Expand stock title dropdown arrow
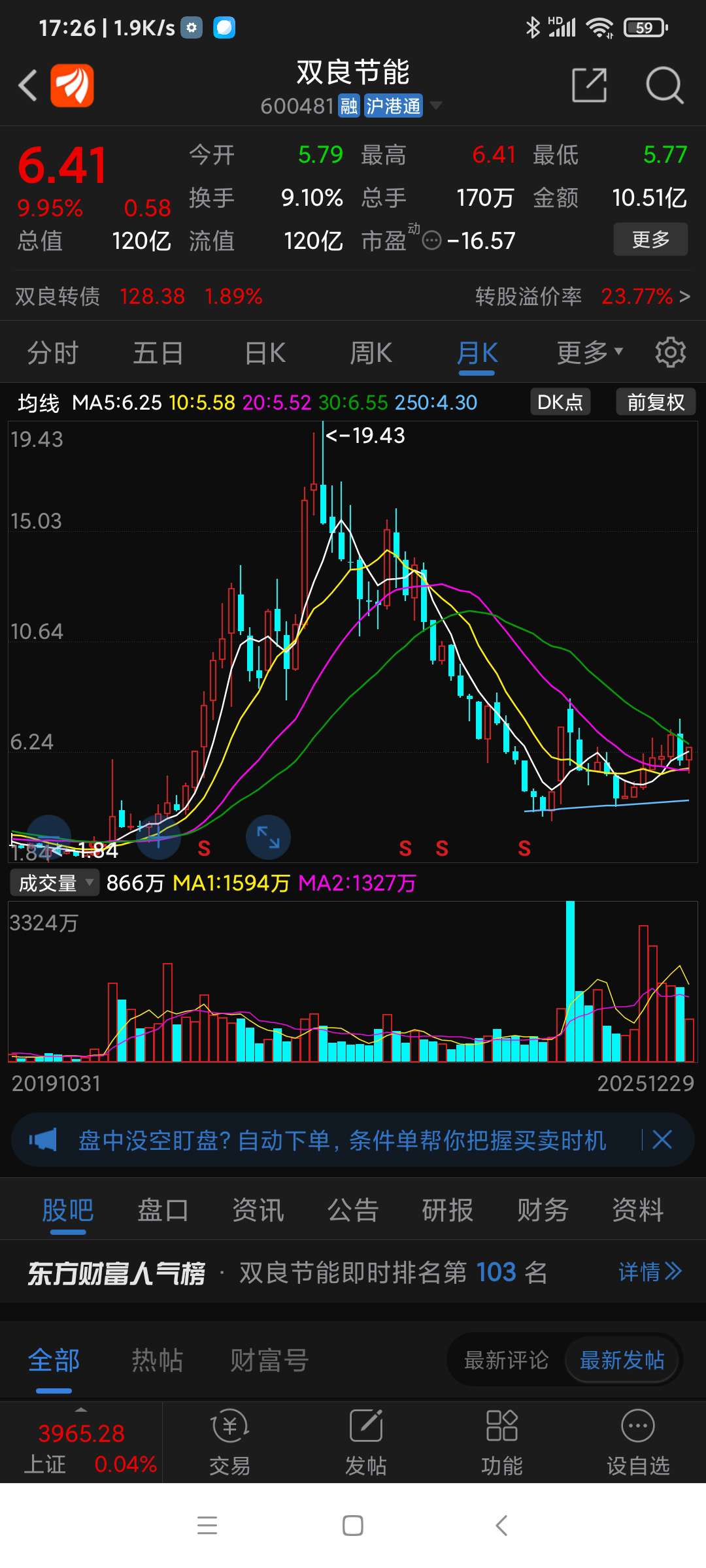Viewport: 706px width, 1568px height. [435, 106]
